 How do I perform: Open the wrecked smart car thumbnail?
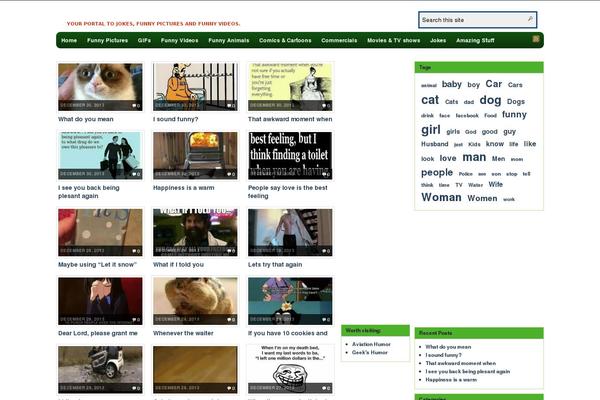(100, 369)
